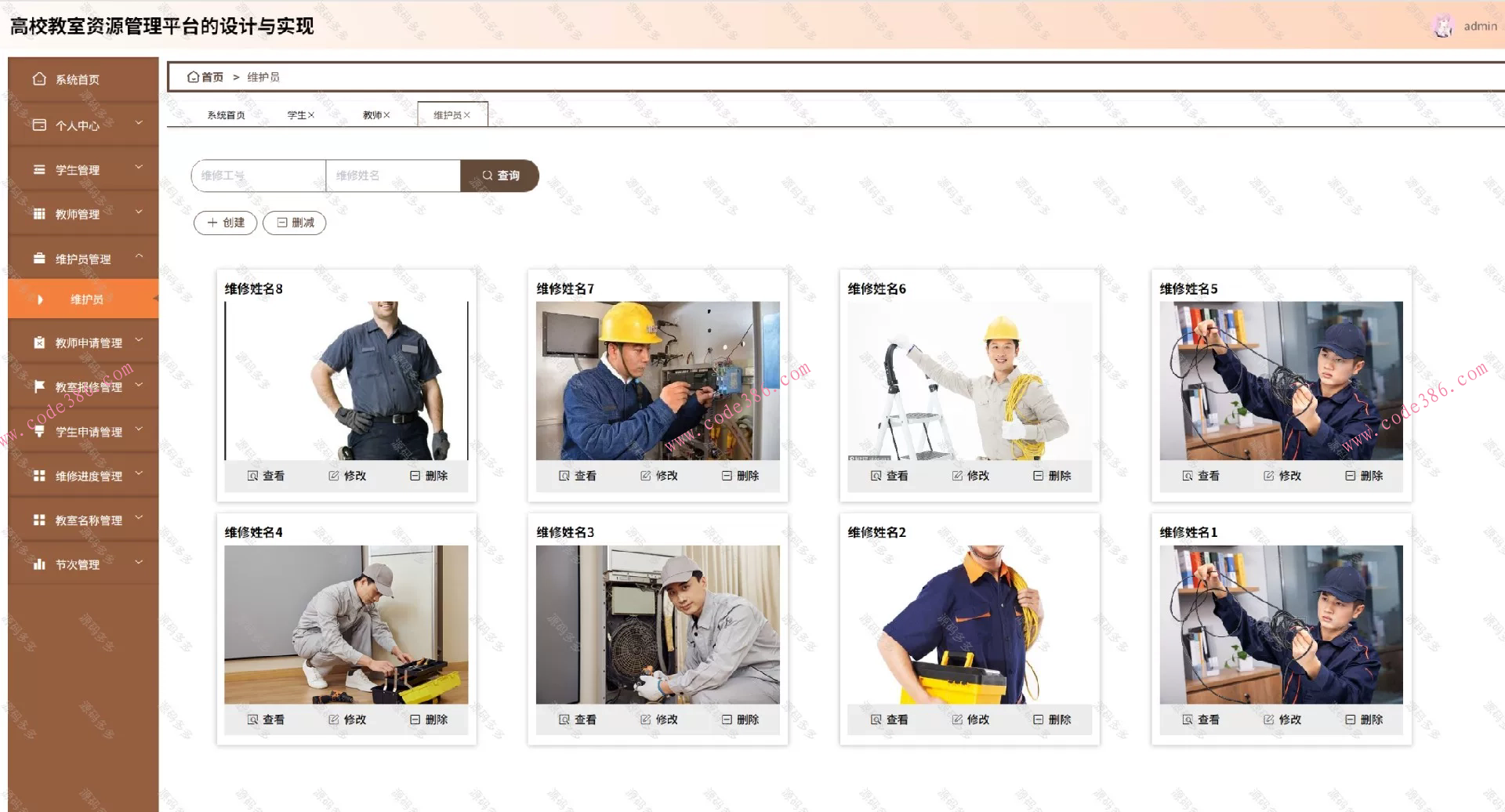
Task: Click the 教室名称管理 sidebar icon
Action: [x=39, y=520]
